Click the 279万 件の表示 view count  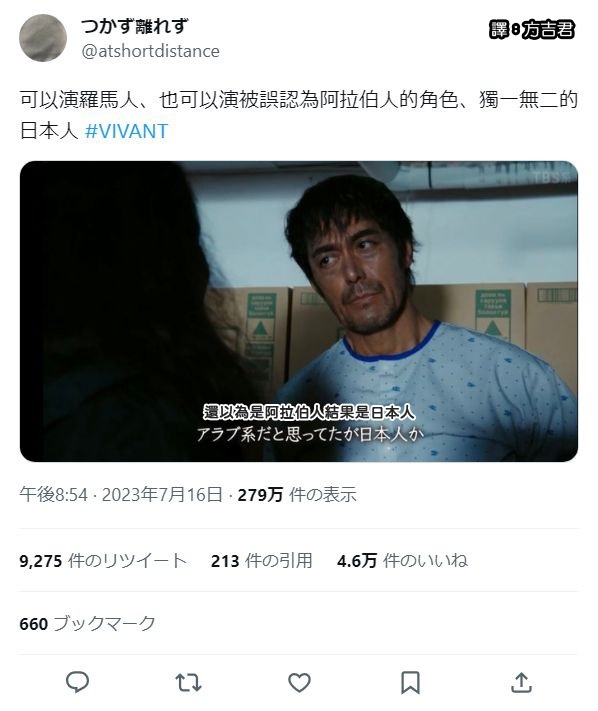297,495
